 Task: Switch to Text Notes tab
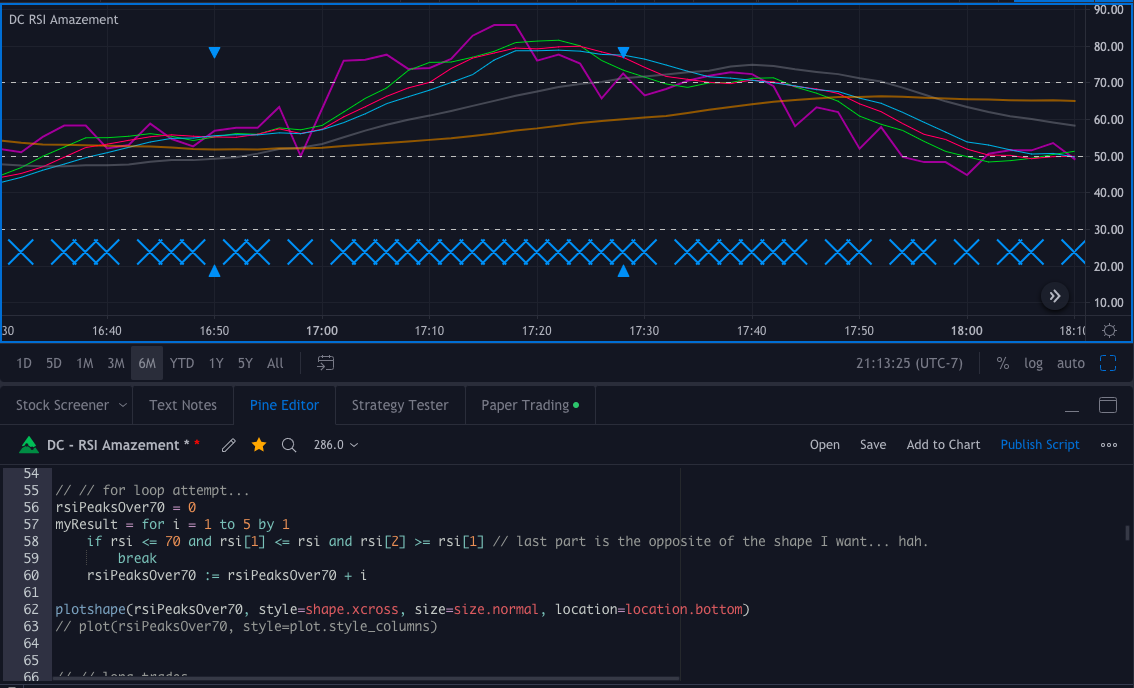point(183,405)
